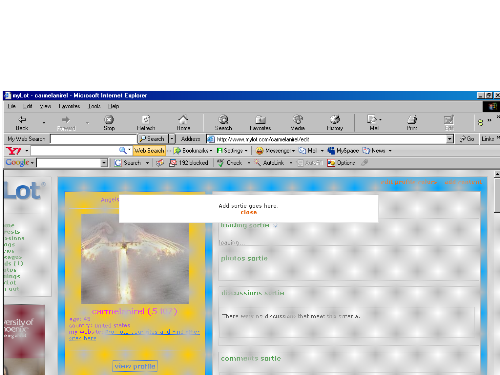Click the angel profile picture
Screen dimensions: 500x375
point(135,259)
